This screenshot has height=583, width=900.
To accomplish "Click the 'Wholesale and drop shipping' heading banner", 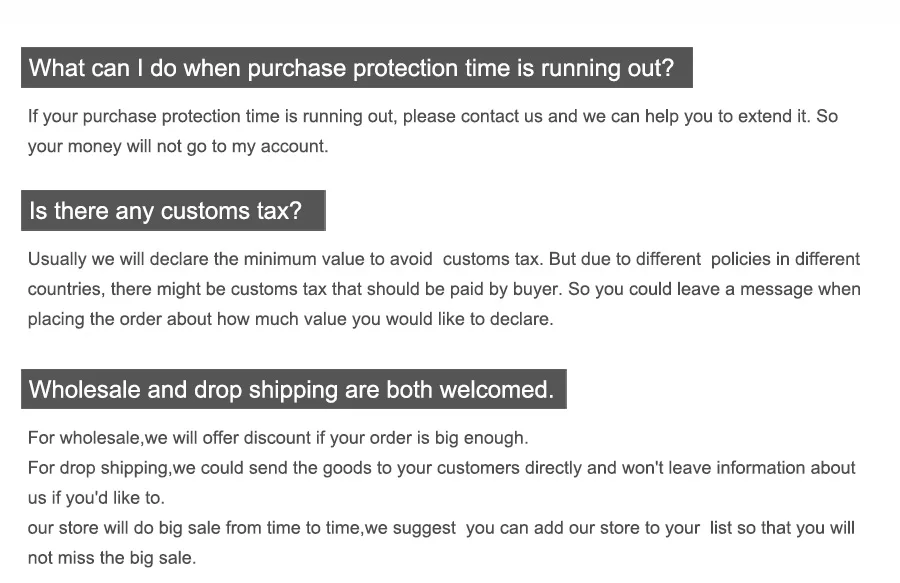I will point(294,389).
